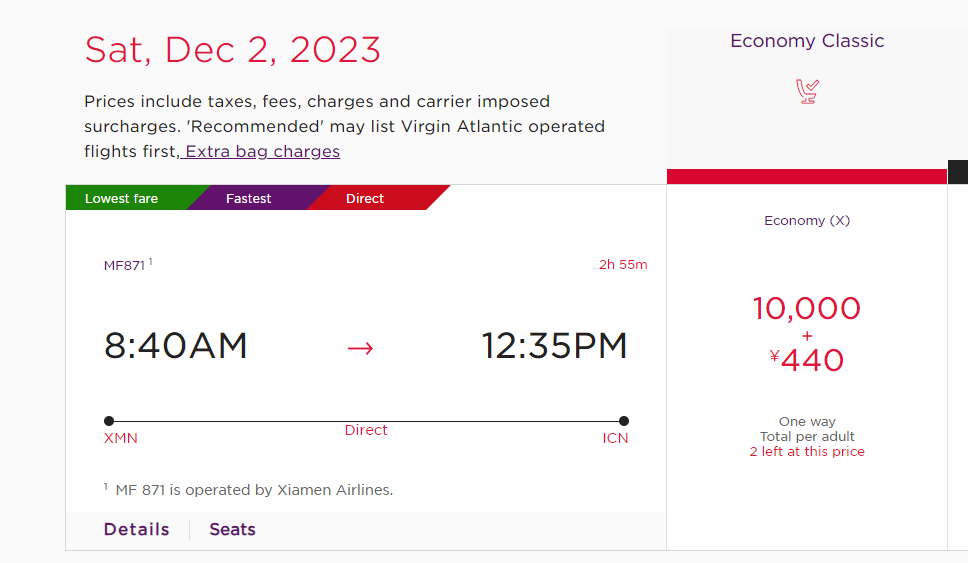Click the XMN origin dot on the route line
The width and height of the screenshot is (968, 563).
point(109,421)
